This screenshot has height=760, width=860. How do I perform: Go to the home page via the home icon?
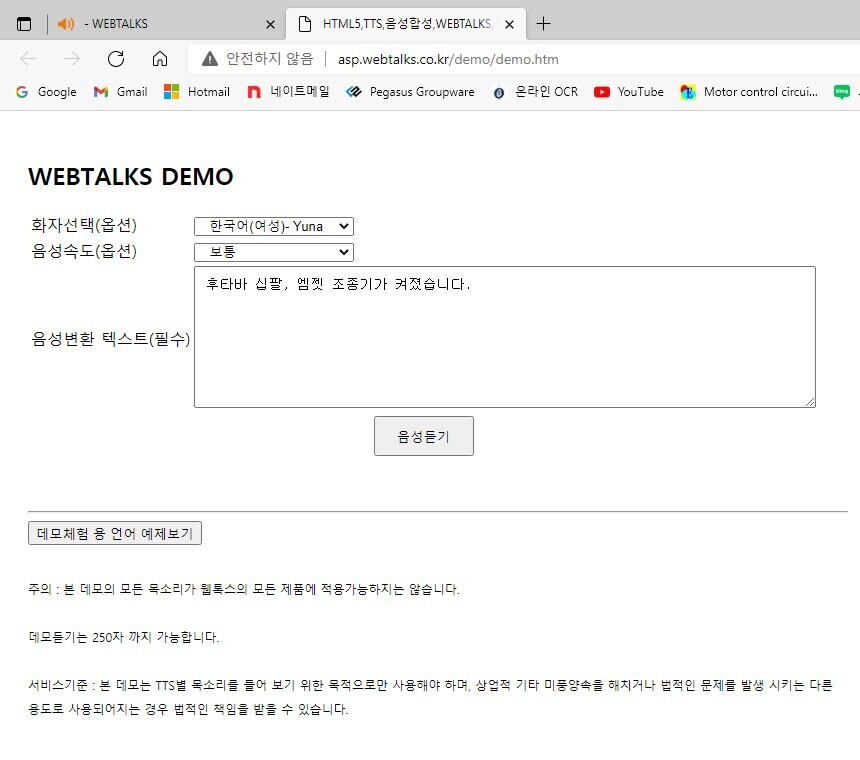tap(160, 59)
